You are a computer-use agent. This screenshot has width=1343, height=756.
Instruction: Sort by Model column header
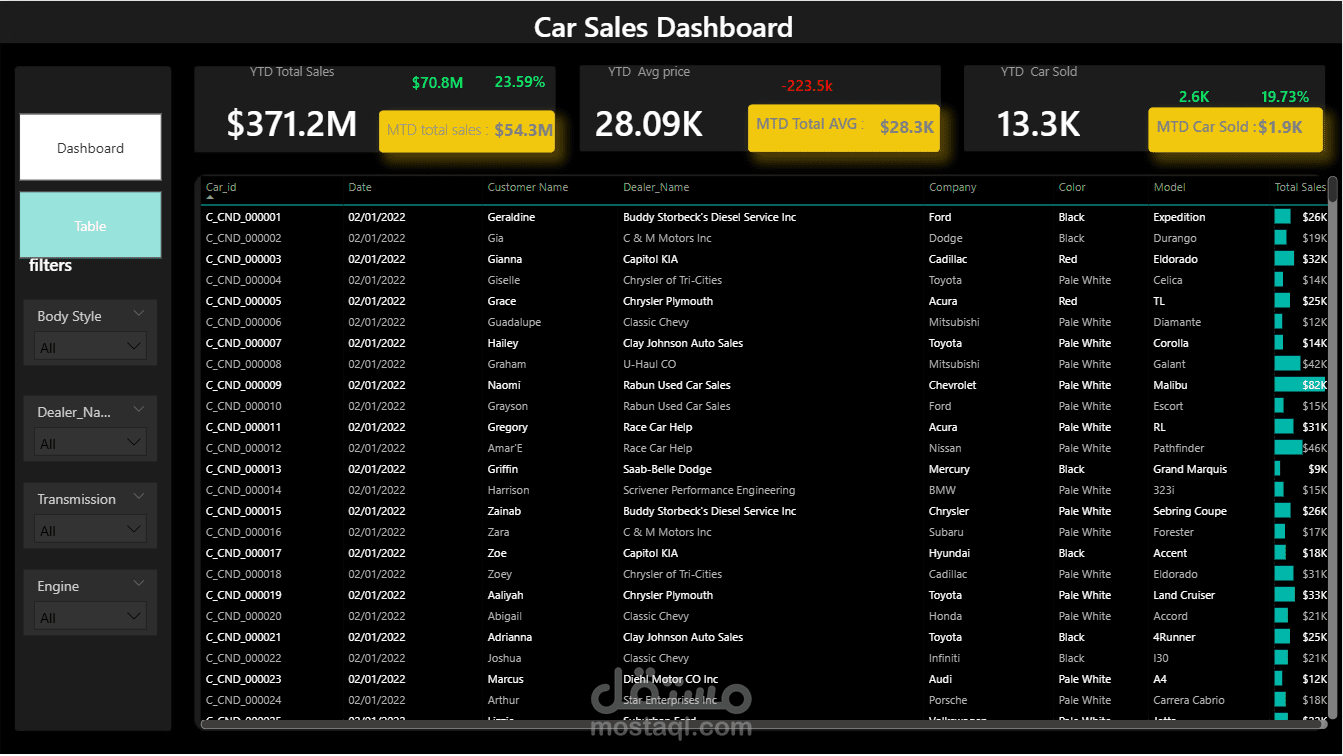tap(1169, 187)
